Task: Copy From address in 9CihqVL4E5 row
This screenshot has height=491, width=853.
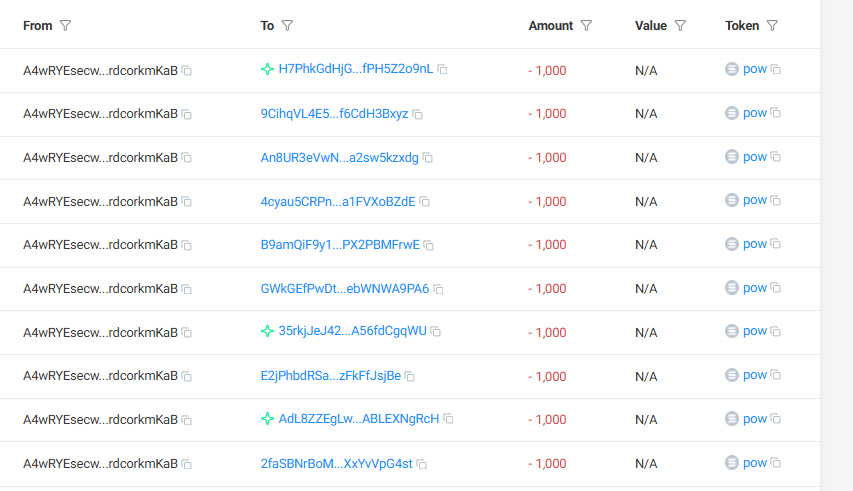Action: [187, 114]
